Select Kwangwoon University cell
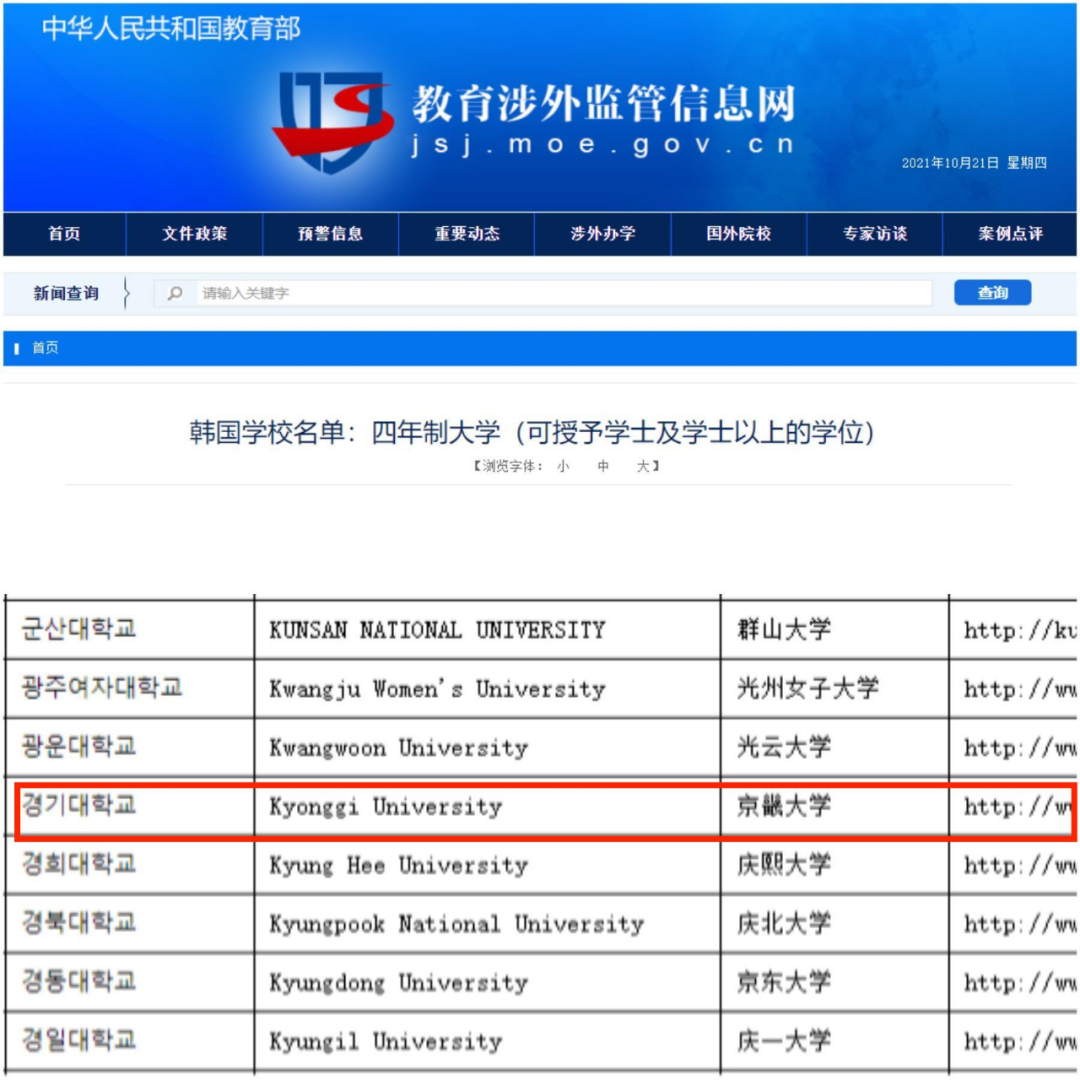The image size is (1080, 1080). click(x=487, y=747)
